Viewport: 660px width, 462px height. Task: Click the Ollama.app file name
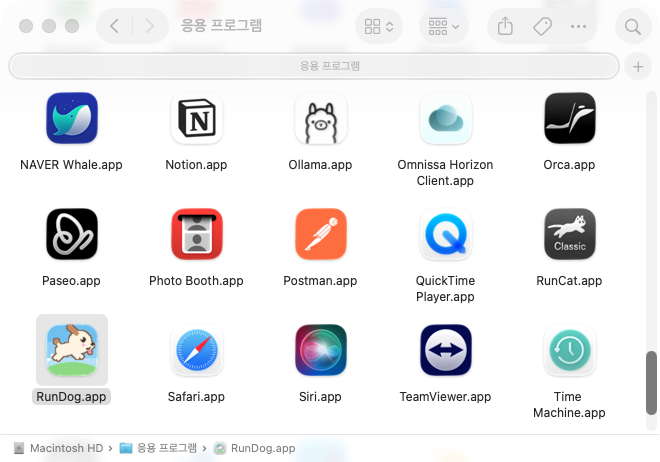[x=320, y=165]
